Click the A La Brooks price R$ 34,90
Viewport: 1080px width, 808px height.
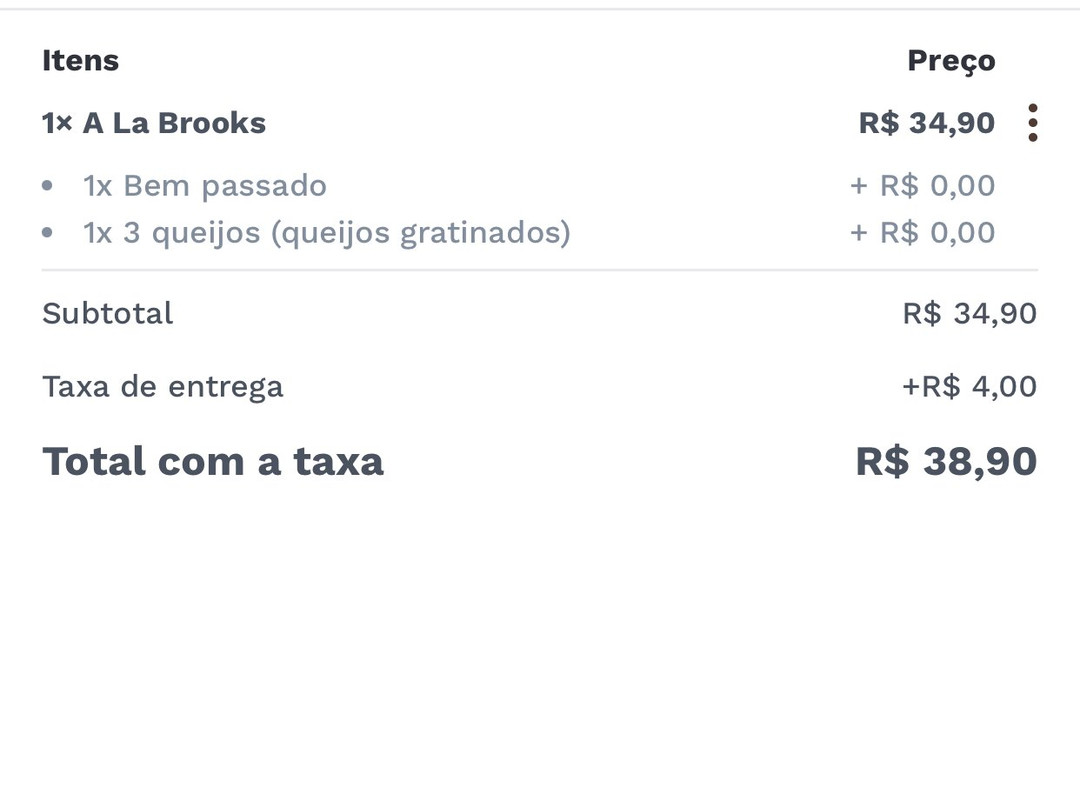tap(926, 123)
